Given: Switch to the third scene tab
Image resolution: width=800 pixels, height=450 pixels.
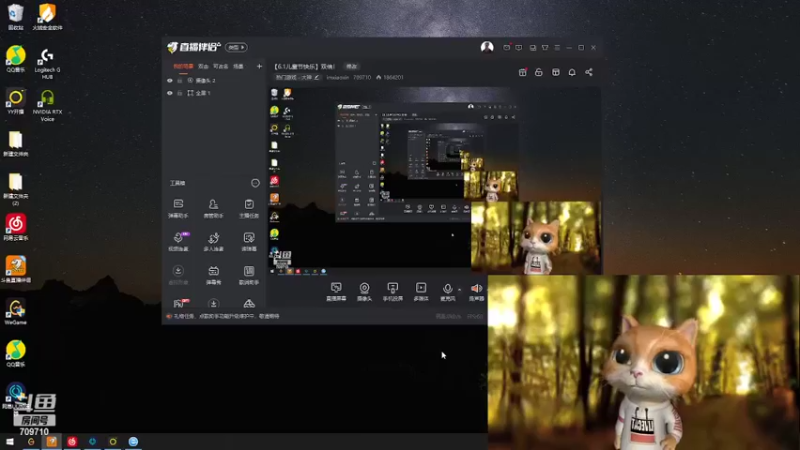Looking at the screenshot, I should (220, 66).
